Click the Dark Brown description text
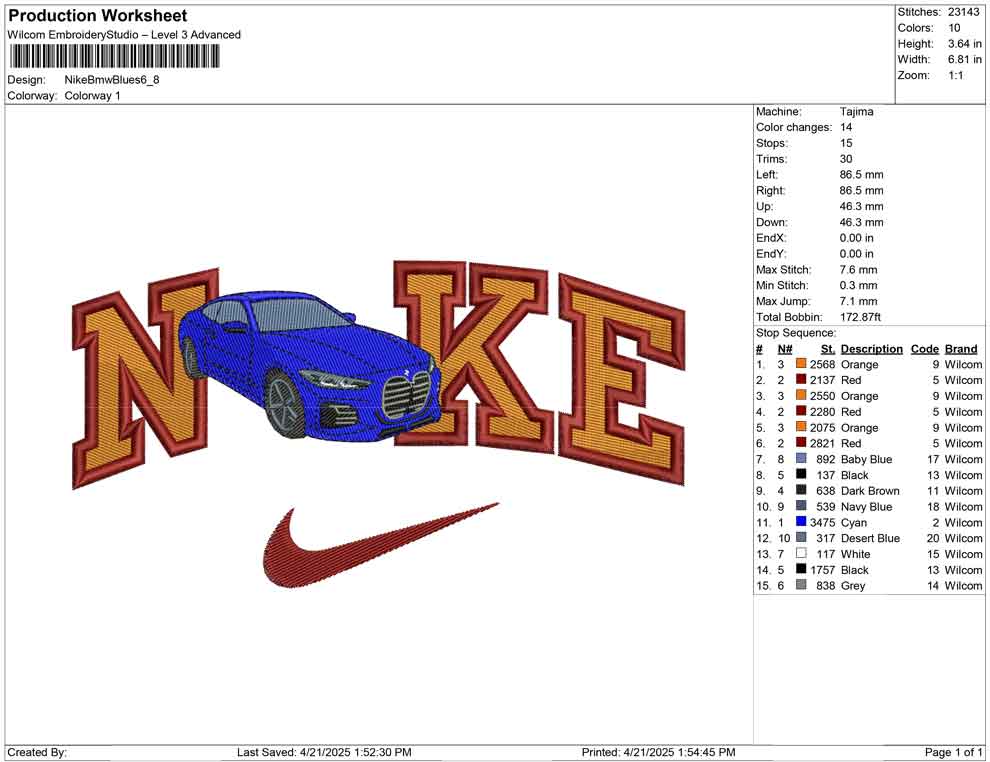 pyautogui.click(x=870, y=491)
